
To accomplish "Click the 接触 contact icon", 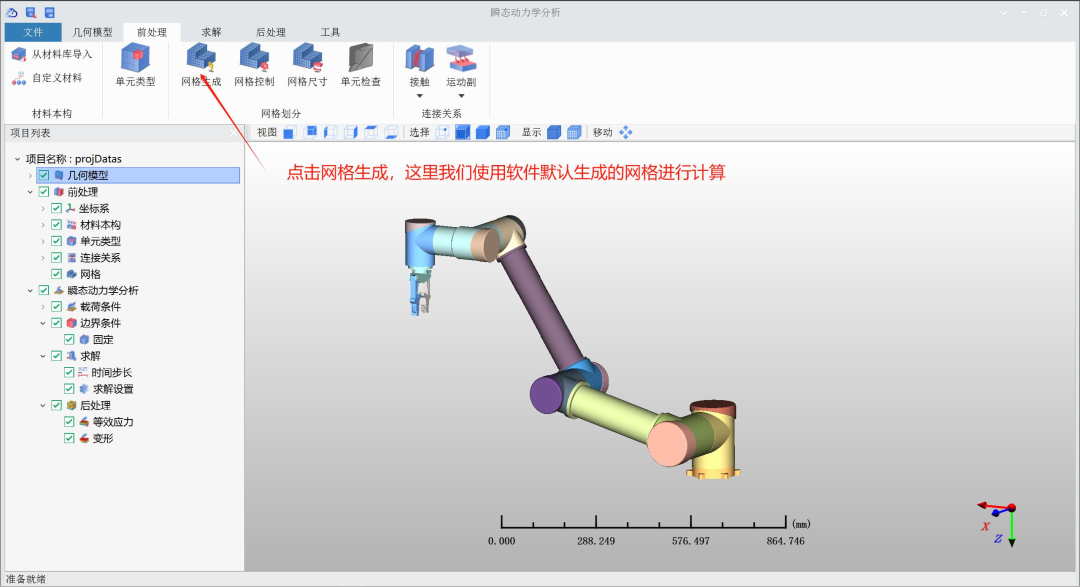I will click(x=419, y=59).
